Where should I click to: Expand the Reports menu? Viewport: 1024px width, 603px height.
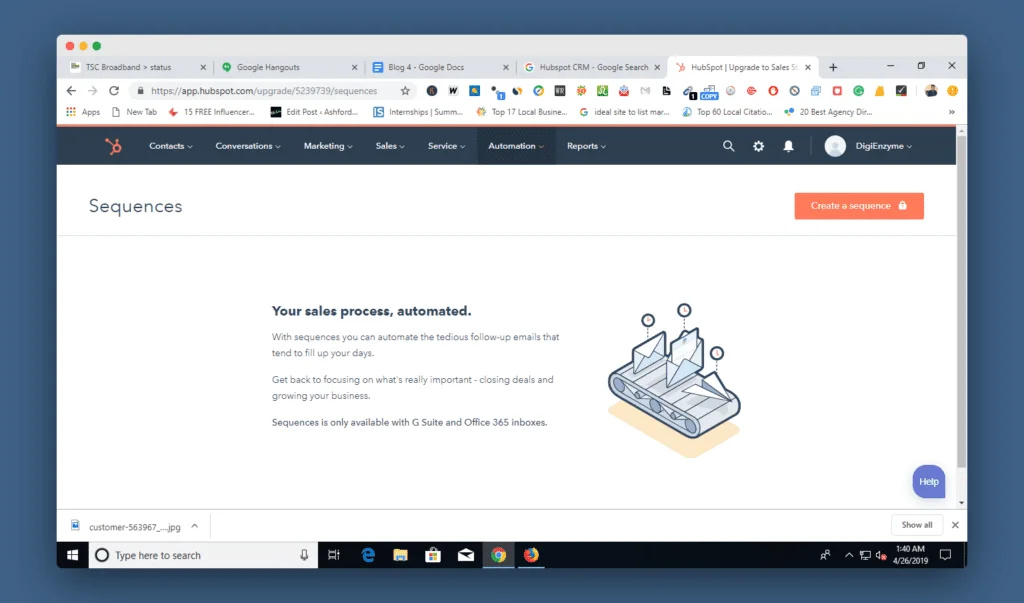point(586,146)
